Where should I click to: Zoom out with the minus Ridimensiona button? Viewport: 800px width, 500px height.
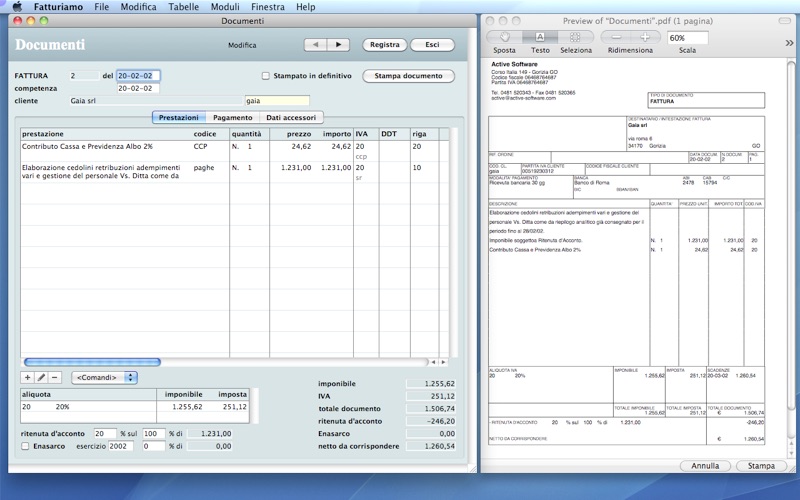pos(617,37)
